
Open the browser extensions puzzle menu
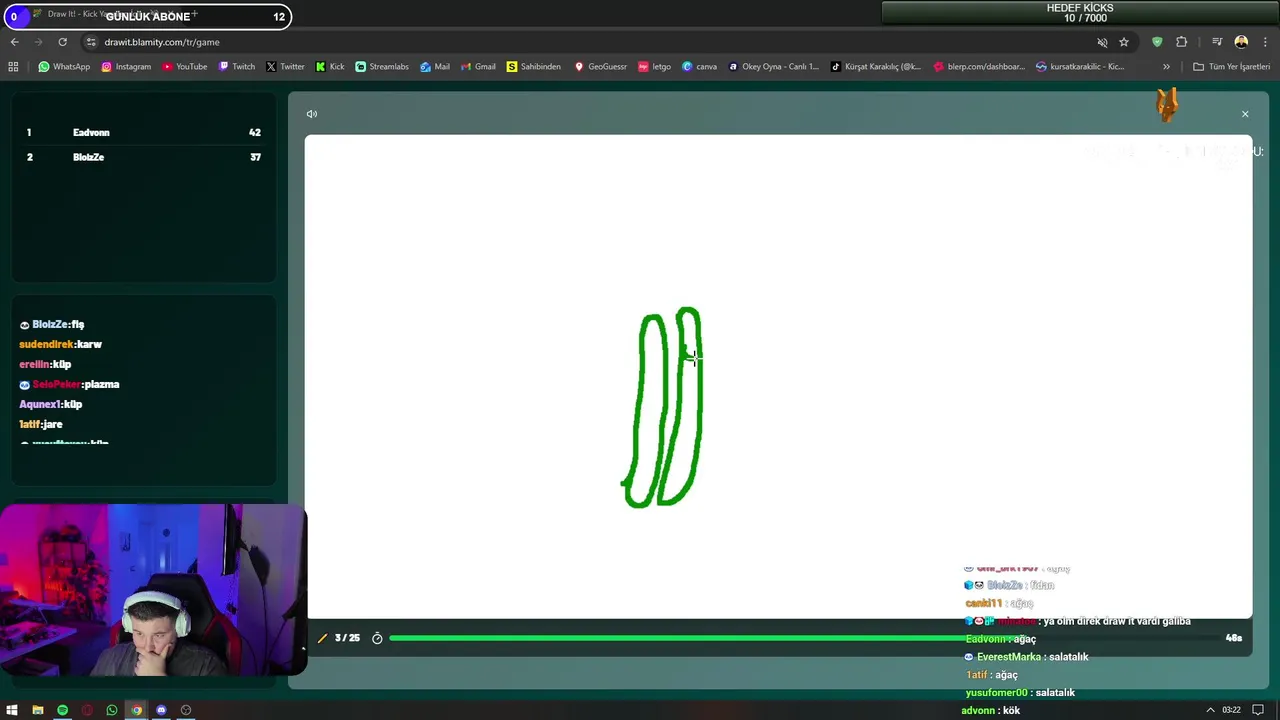(x=1181, y=42)
